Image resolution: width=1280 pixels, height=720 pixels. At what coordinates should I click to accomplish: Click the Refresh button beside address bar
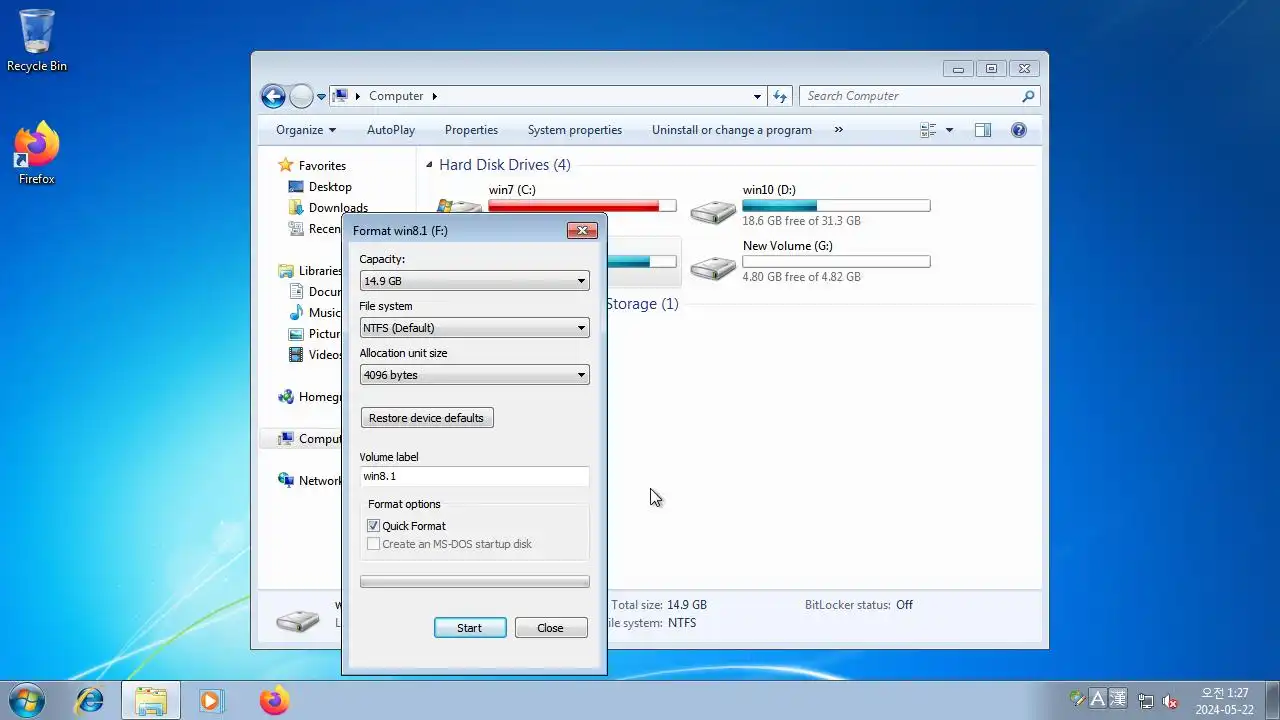click(781, 96)
